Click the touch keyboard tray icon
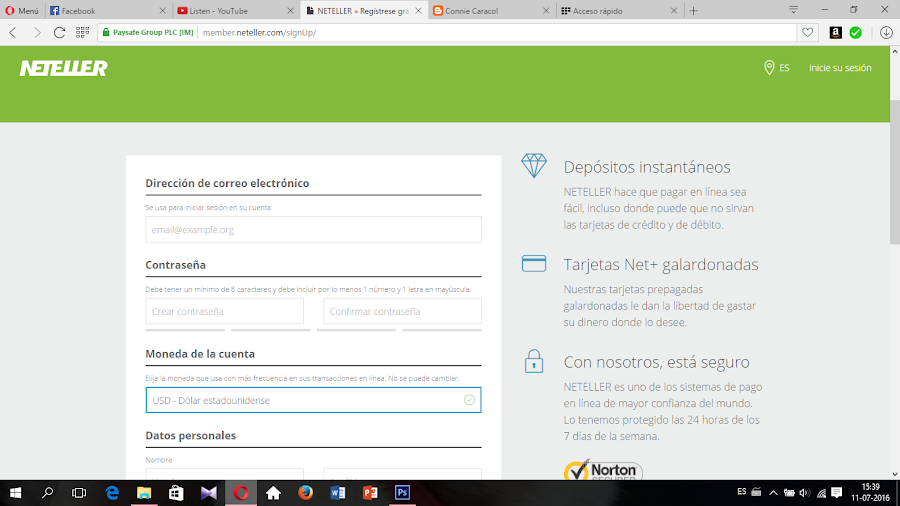This screenshot has width=900, height=506. coord(757,492)
